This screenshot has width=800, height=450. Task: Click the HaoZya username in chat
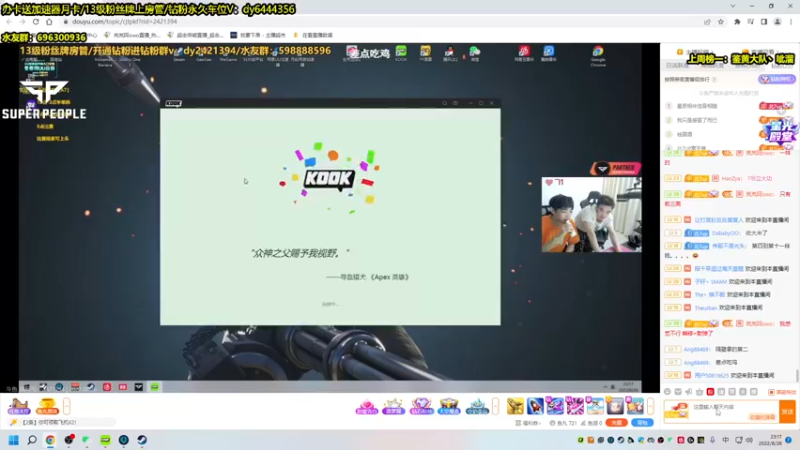pyautogui.click(x=732, y=179)
